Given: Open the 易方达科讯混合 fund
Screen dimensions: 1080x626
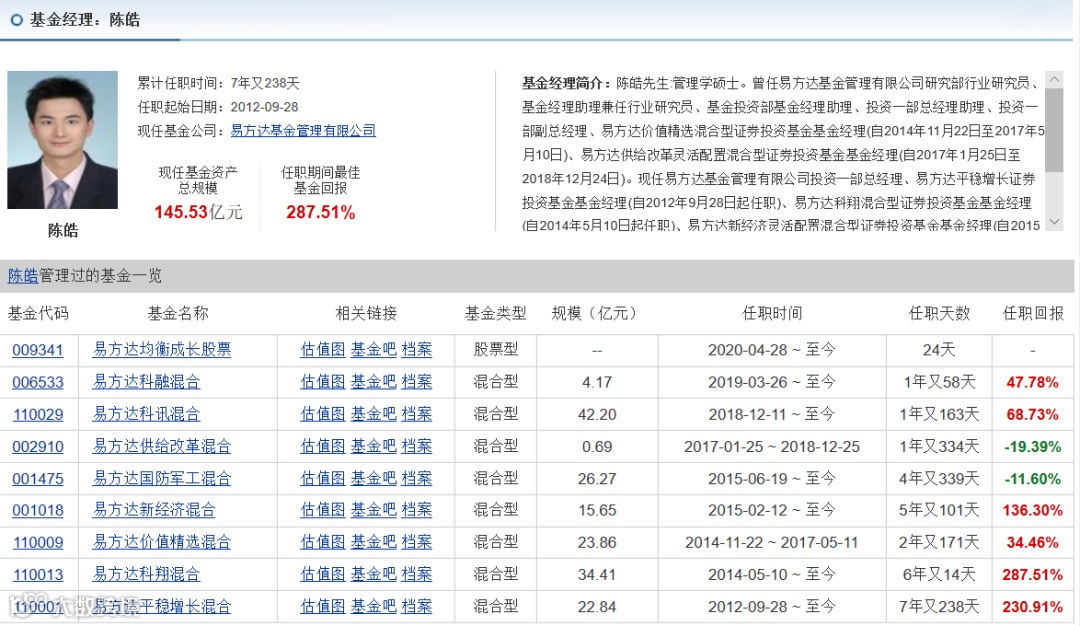Looking at the screenshot, I should point(146,414).
